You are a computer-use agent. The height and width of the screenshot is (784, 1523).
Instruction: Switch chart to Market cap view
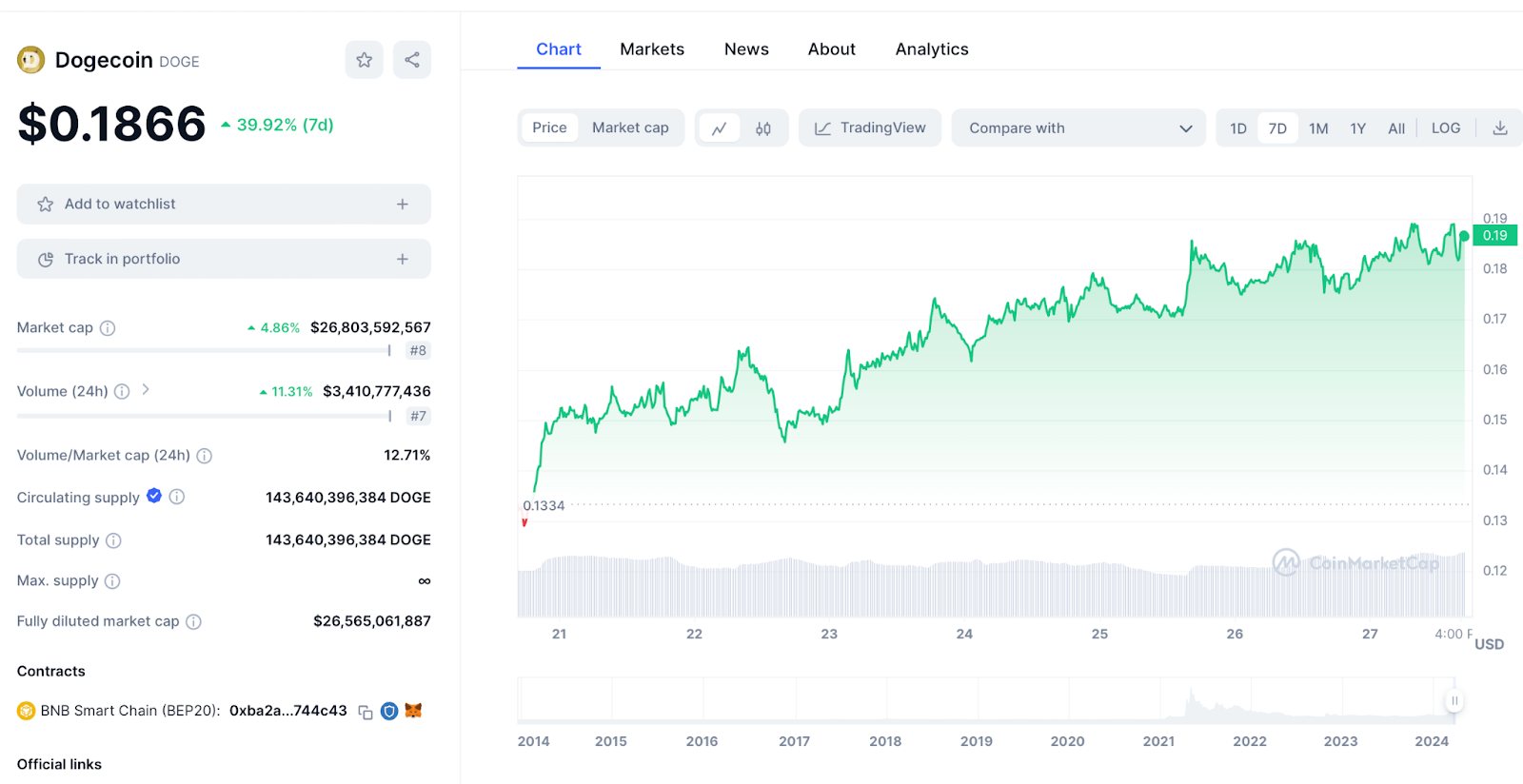point(630,127)
